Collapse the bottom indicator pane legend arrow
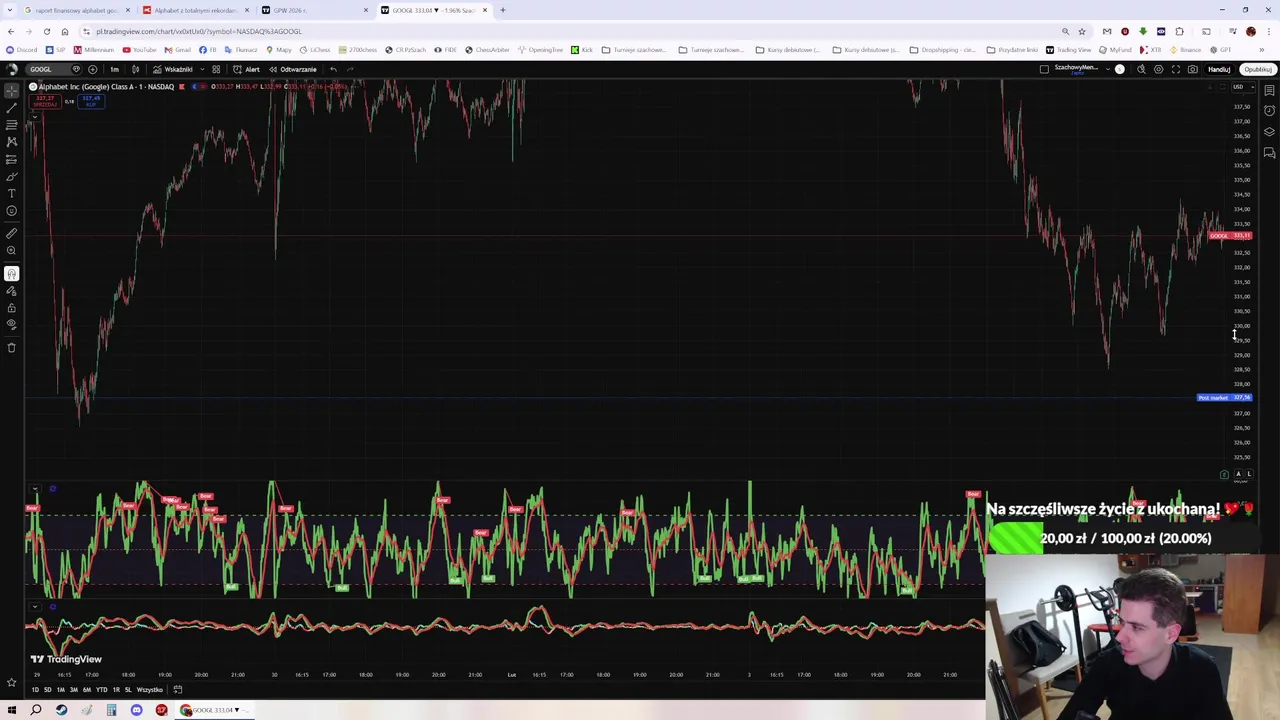1280x720 pixels. pyautogui.click(x=34, y=606)
